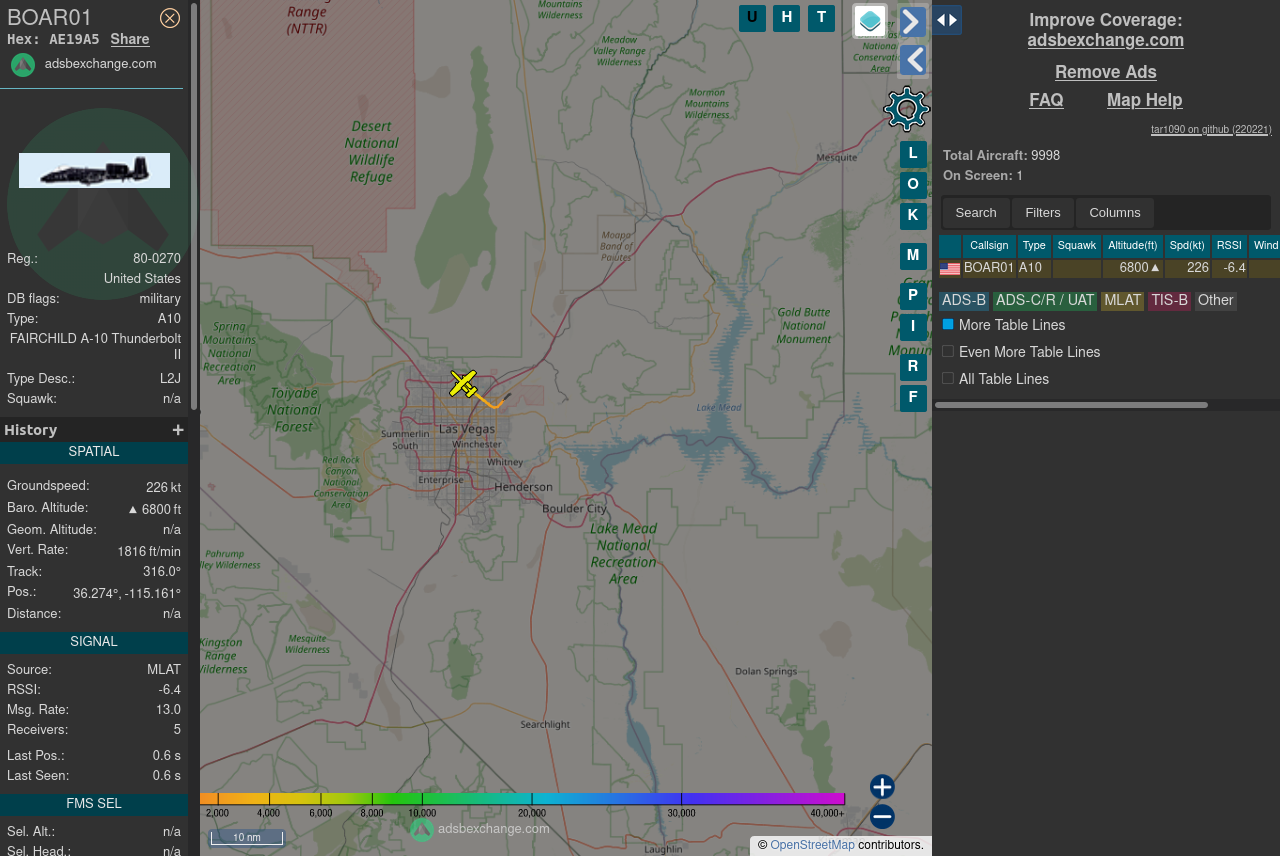Toggle the I map option button

click(x=912, y=326)
